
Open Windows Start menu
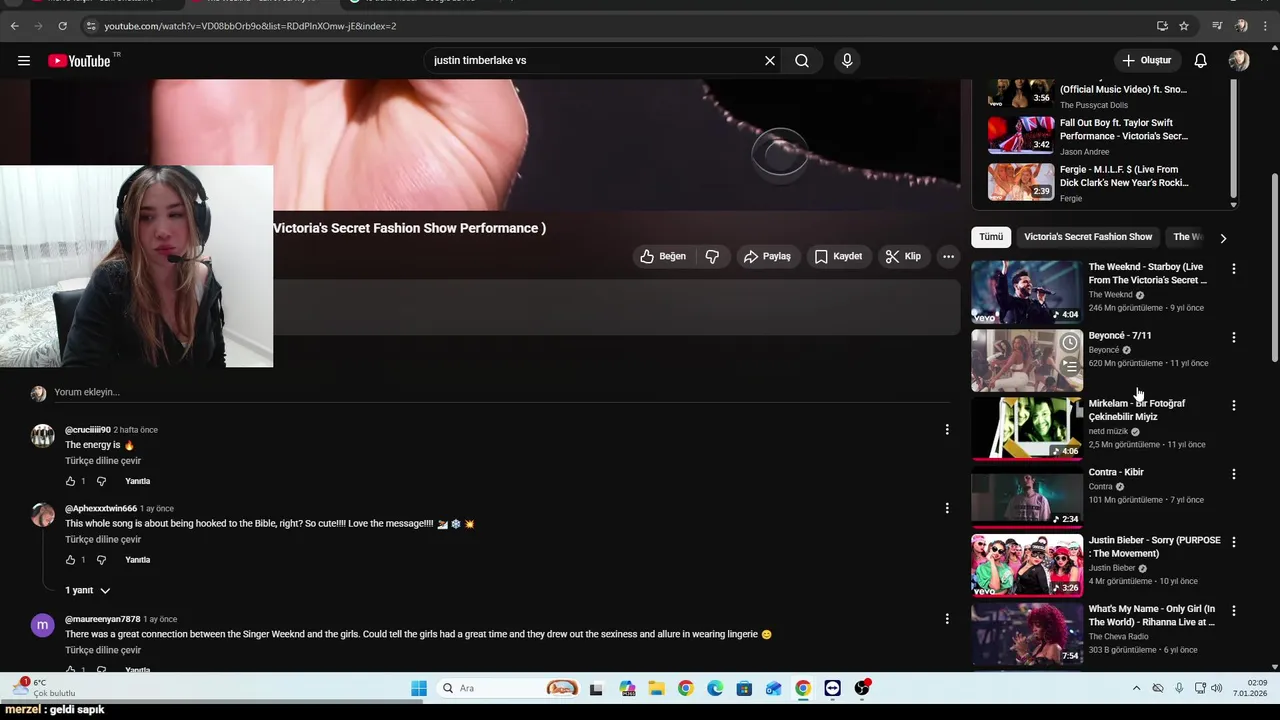(419, 688)
